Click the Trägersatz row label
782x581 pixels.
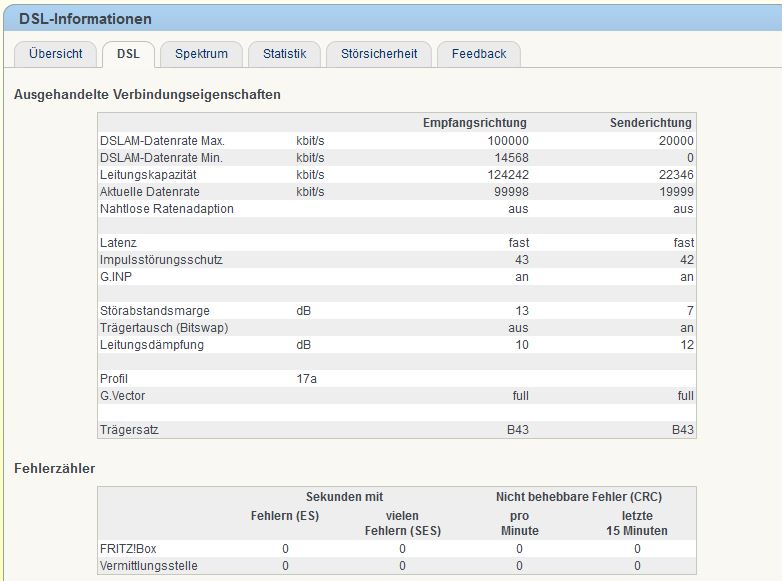pos(129,430)
